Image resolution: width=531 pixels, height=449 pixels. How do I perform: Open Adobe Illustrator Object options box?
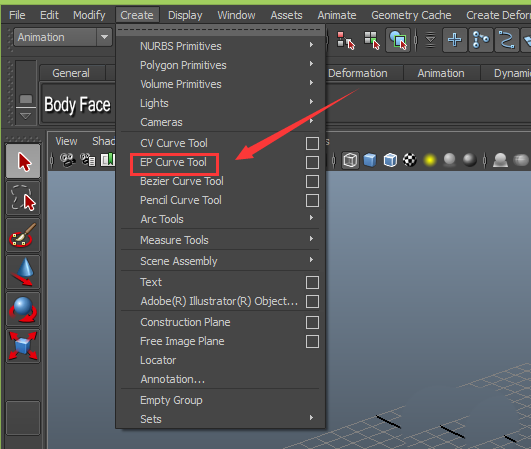(312, 301)
